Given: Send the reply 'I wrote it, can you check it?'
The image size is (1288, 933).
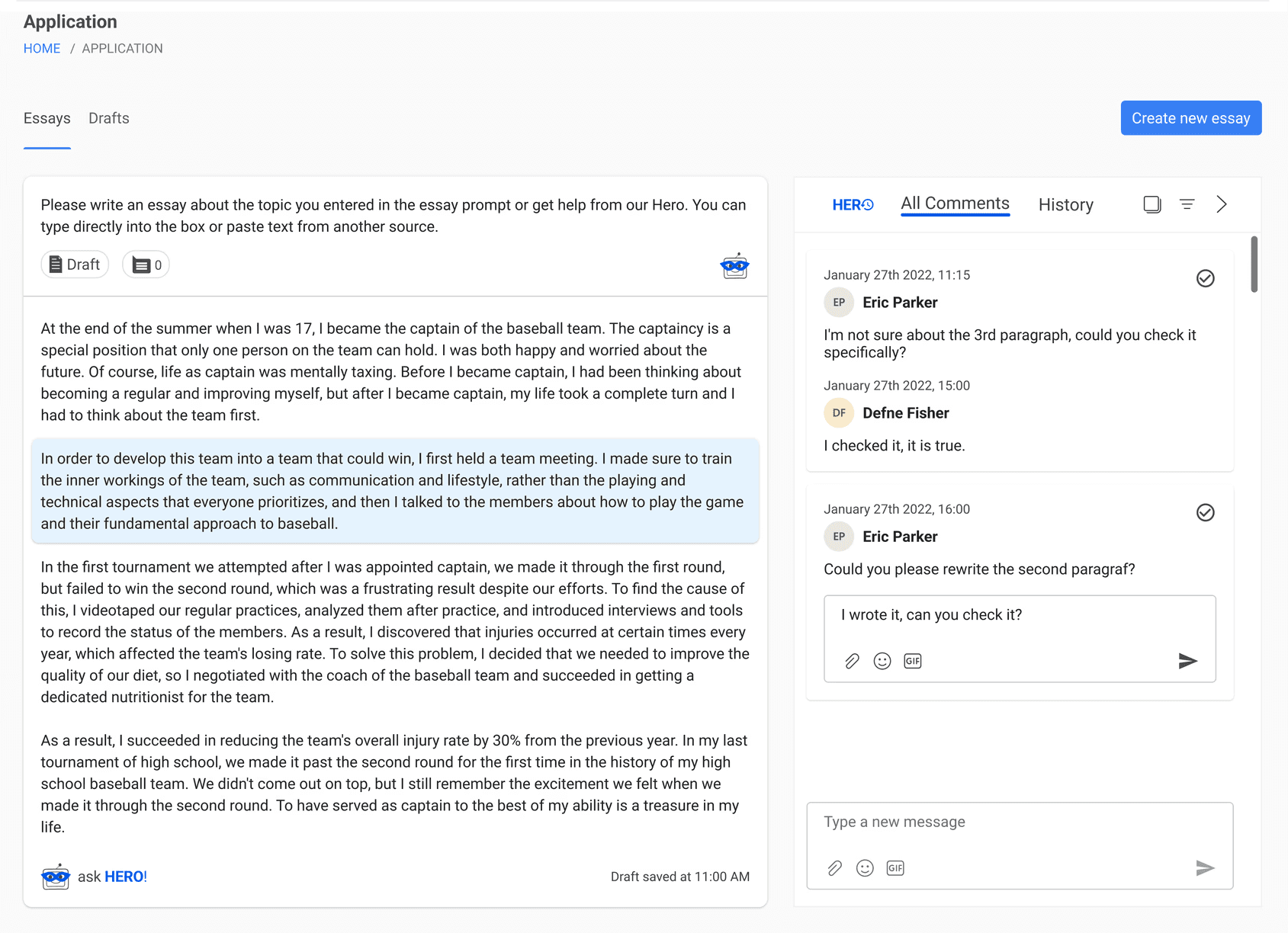Looking at the screenshot, I should tap(1187, 661).
